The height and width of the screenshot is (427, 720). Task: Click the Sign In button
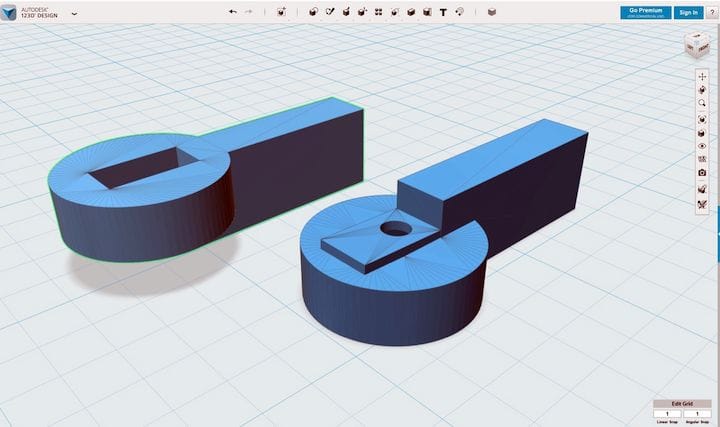click(x=688, y=12)
